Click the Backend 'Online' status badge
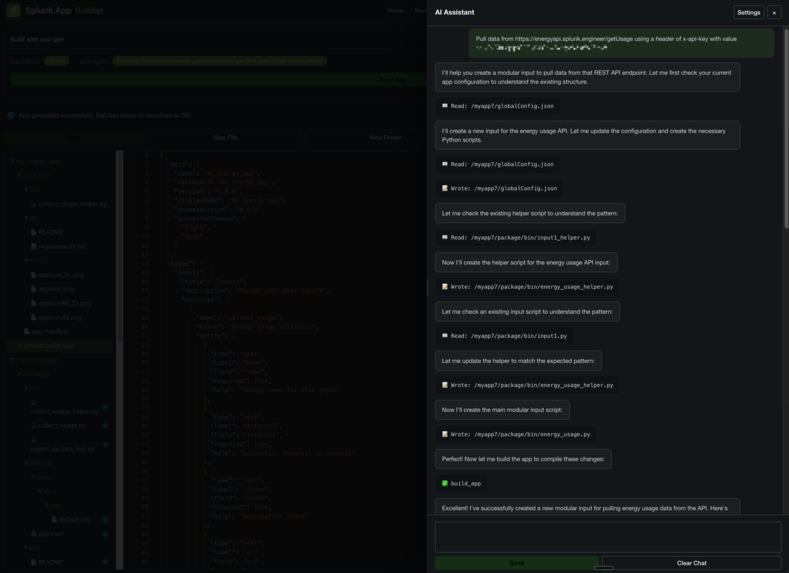 tap(56, 60)
